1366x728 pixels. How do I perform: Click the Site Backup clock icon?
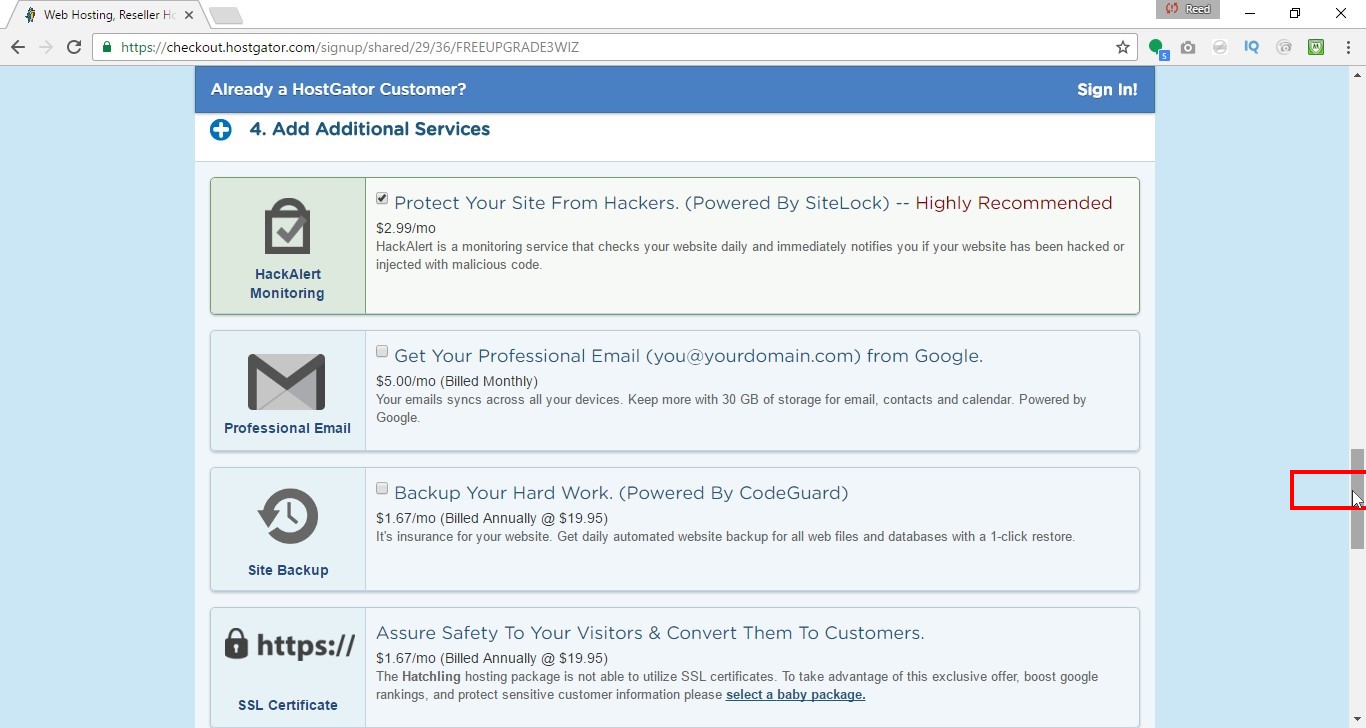288,516
